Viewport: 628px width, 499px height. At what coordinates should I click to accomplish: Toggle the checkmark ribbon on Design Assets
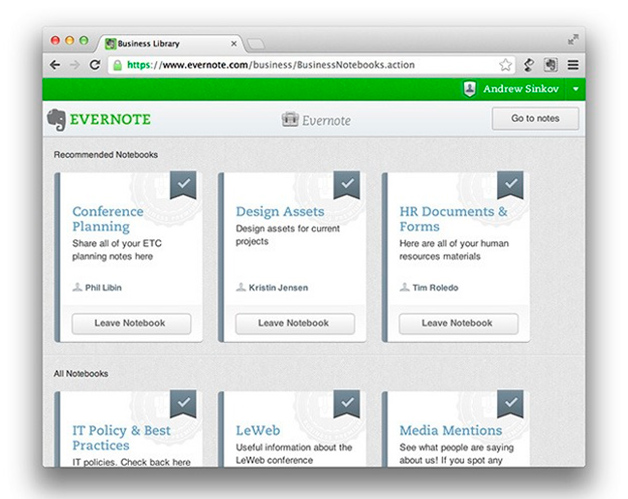pyautogui.click(x=347, y=185)
